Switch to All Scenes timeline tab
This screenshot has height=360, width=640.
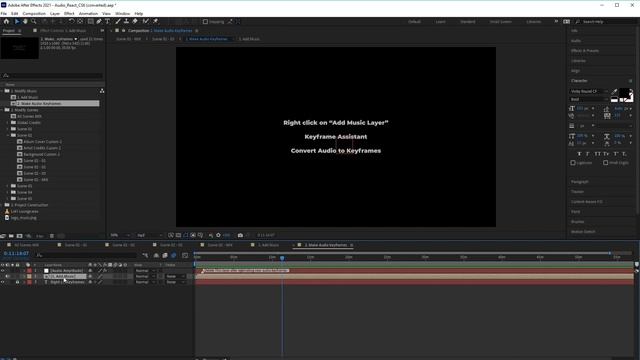click(26, 245)
